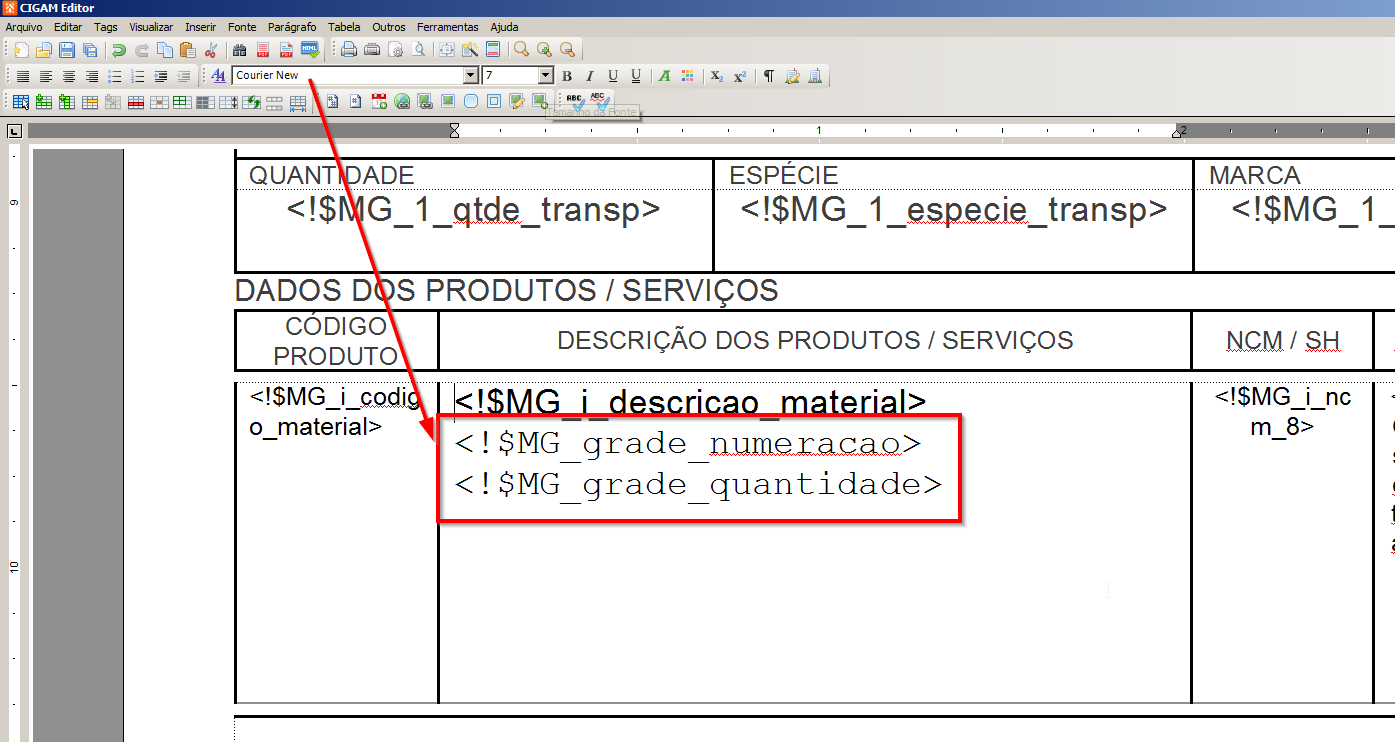Click the CÓDIGO PRODUTO column header
Viewport: 1395px width, 742px height.
tap(336, 341)
